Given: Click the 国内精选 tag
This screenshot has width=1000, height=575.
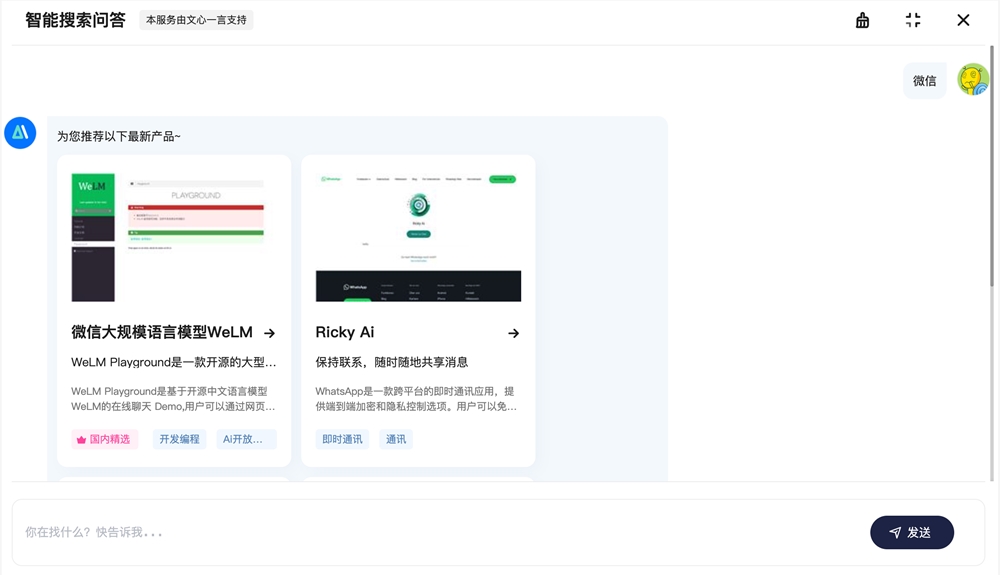Looking at the screenshot, I should coord(105,439).
